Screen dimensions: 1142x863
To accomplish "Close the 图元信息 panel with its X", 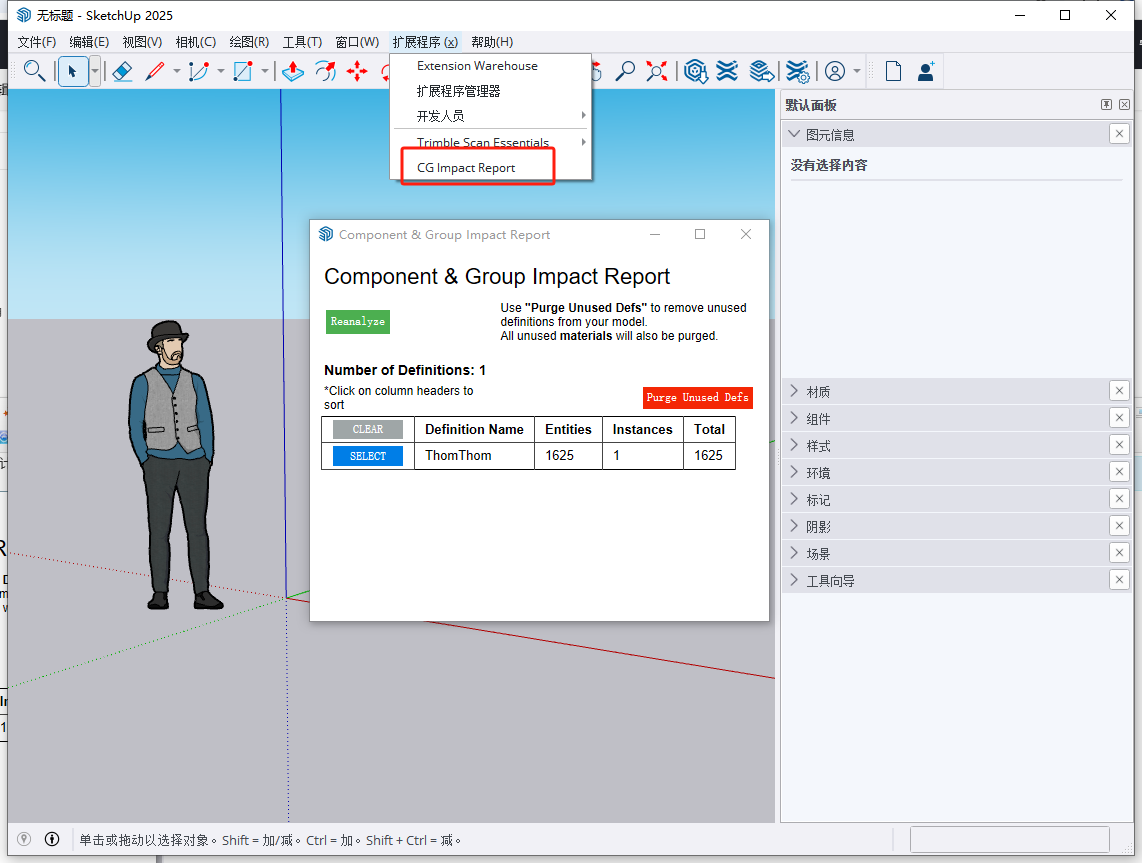I will point(1119,133).
